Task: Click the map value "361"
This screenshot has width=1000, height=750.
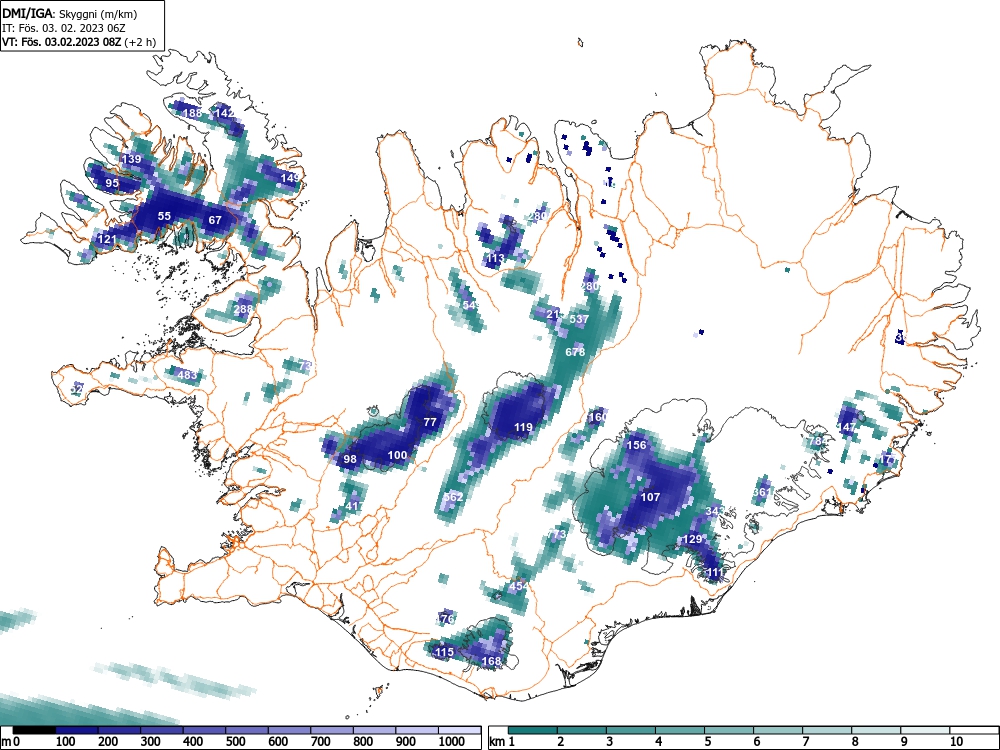Action: coord(762,492)
